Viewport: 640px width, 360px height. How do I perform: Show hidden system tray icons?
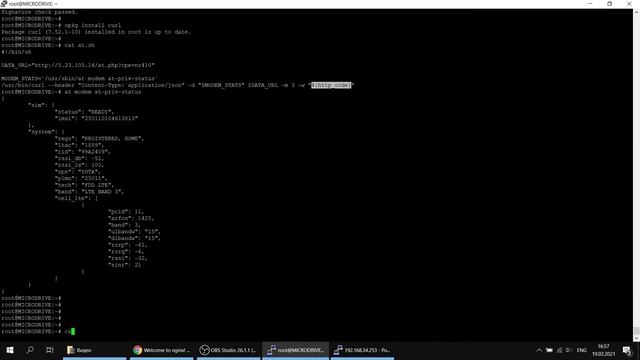point(539,350)
